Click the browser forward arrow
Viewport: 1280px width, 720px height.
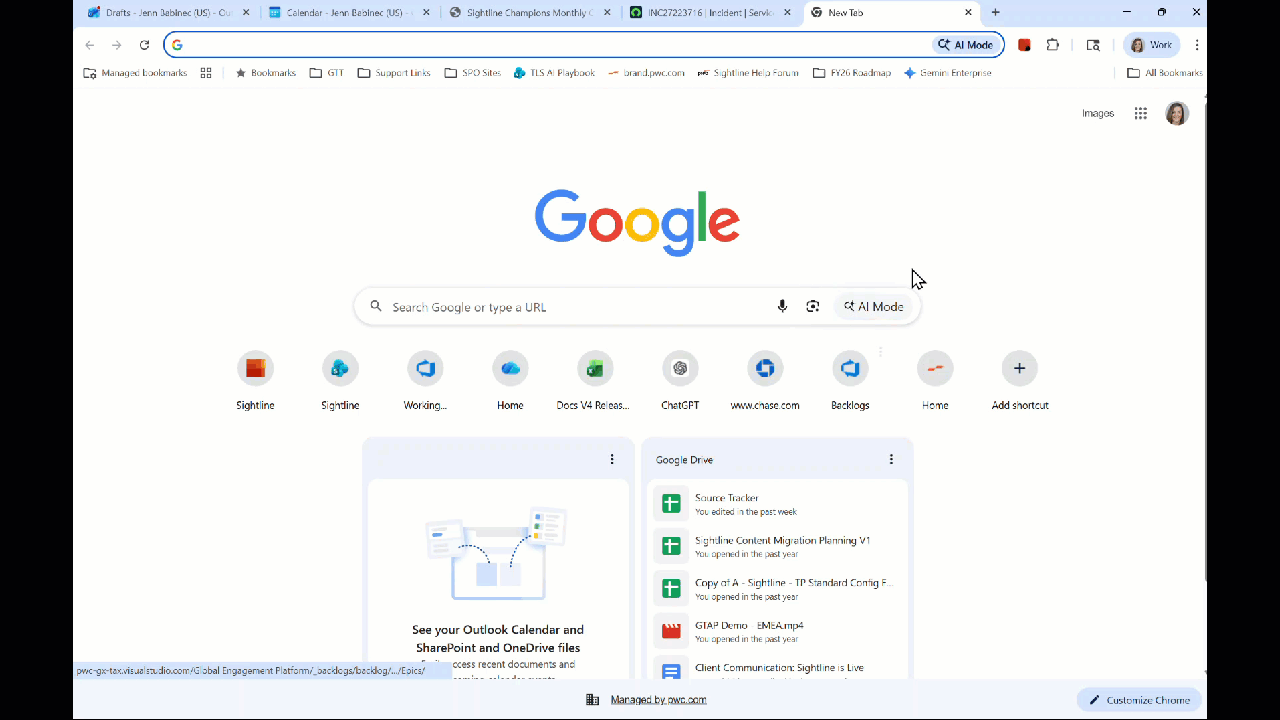click(117, 45)
